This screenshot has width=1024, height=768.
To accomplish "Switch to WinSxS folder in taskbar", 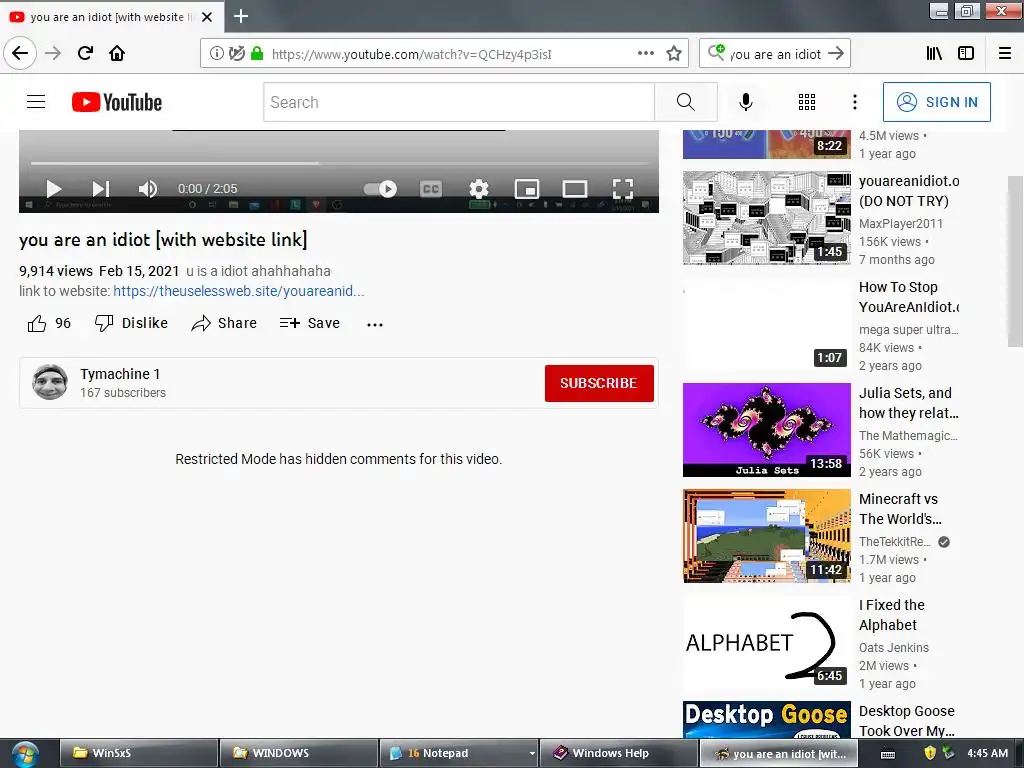I will point(138,753).
